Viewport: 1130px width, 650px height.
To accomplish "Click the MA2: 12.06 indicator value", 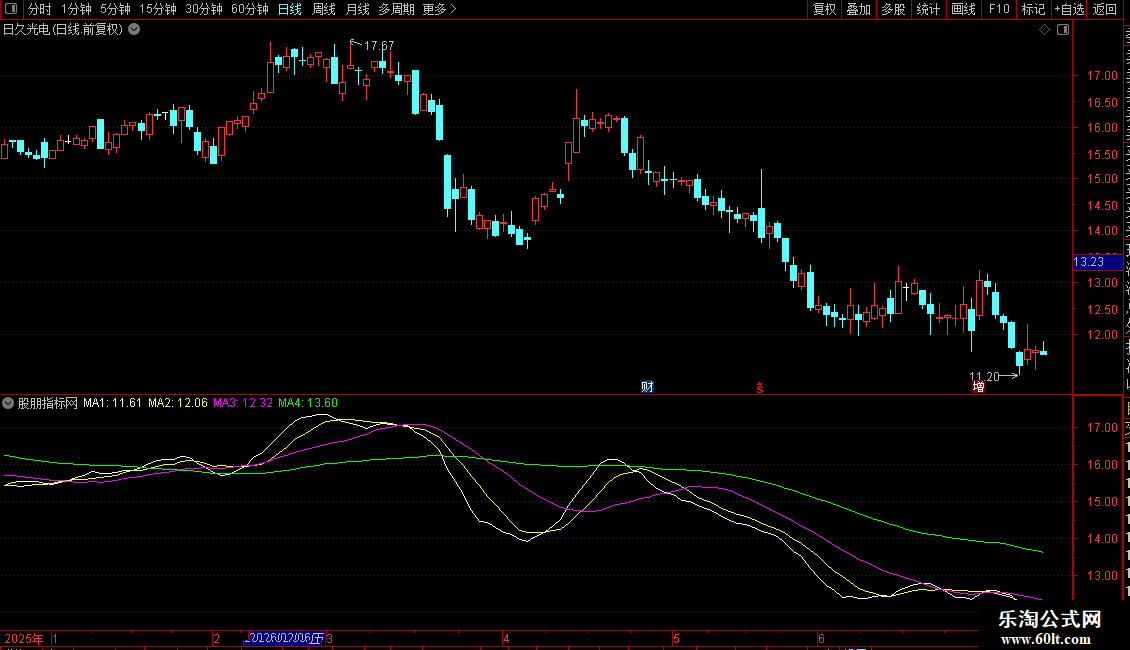I will [x=177, y=403].
